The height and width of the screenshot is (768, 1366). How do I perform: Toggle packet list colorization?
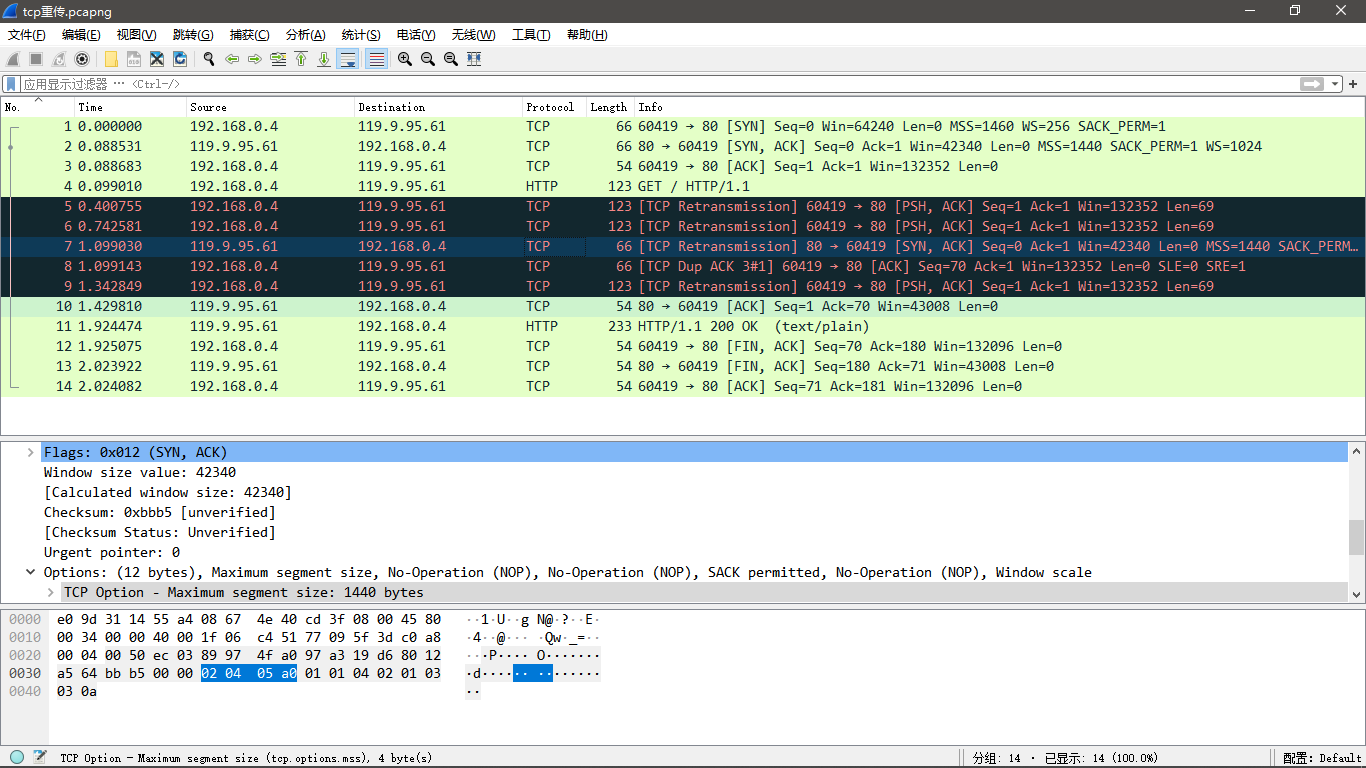pyautogui.click(x=377, y=59)
